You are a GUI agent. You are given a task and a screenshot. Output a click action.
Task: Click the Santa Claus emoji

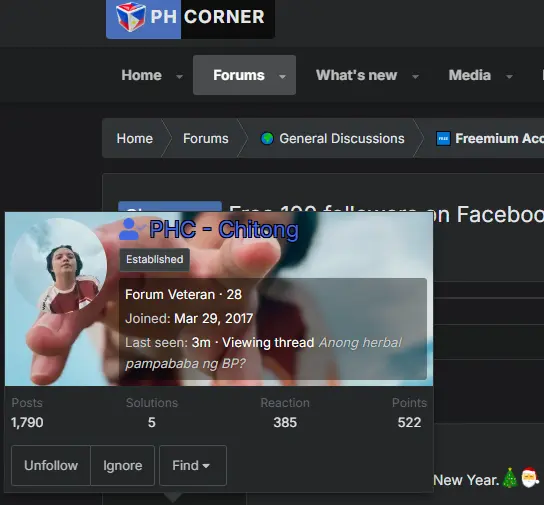(x=530, y=478)
